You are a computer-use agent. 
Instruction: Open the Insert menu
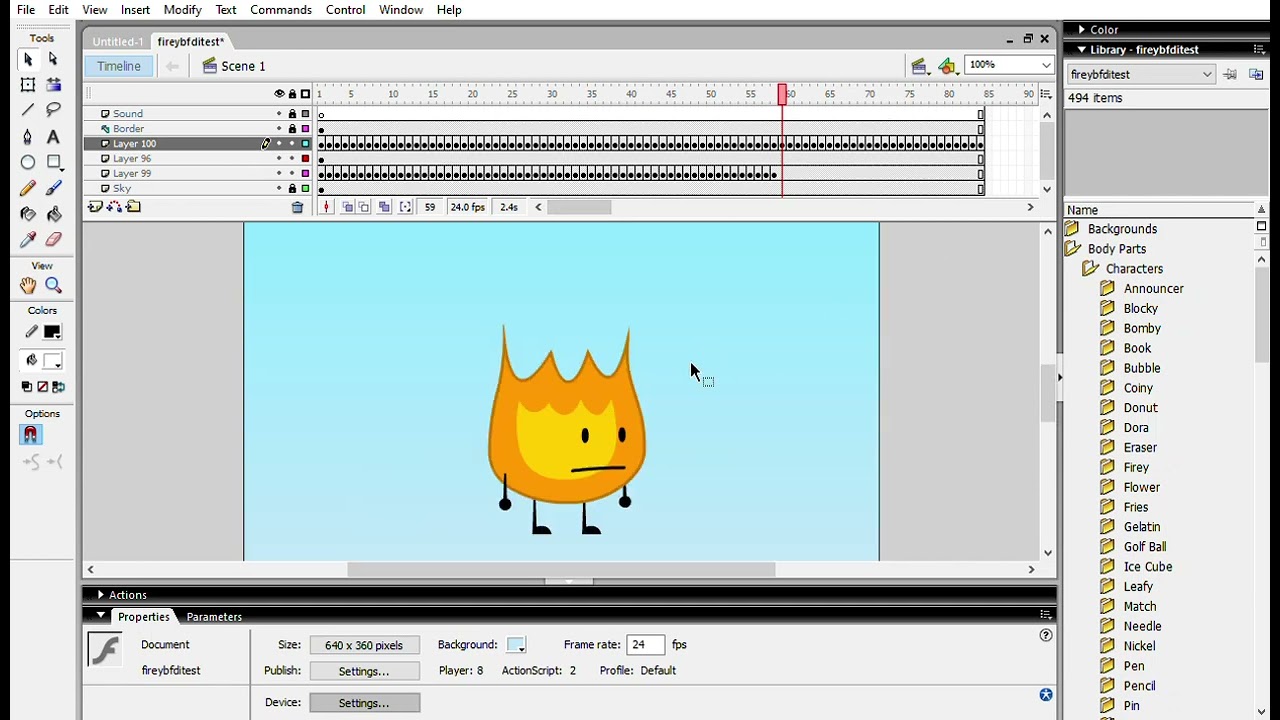tap(135, 10)
